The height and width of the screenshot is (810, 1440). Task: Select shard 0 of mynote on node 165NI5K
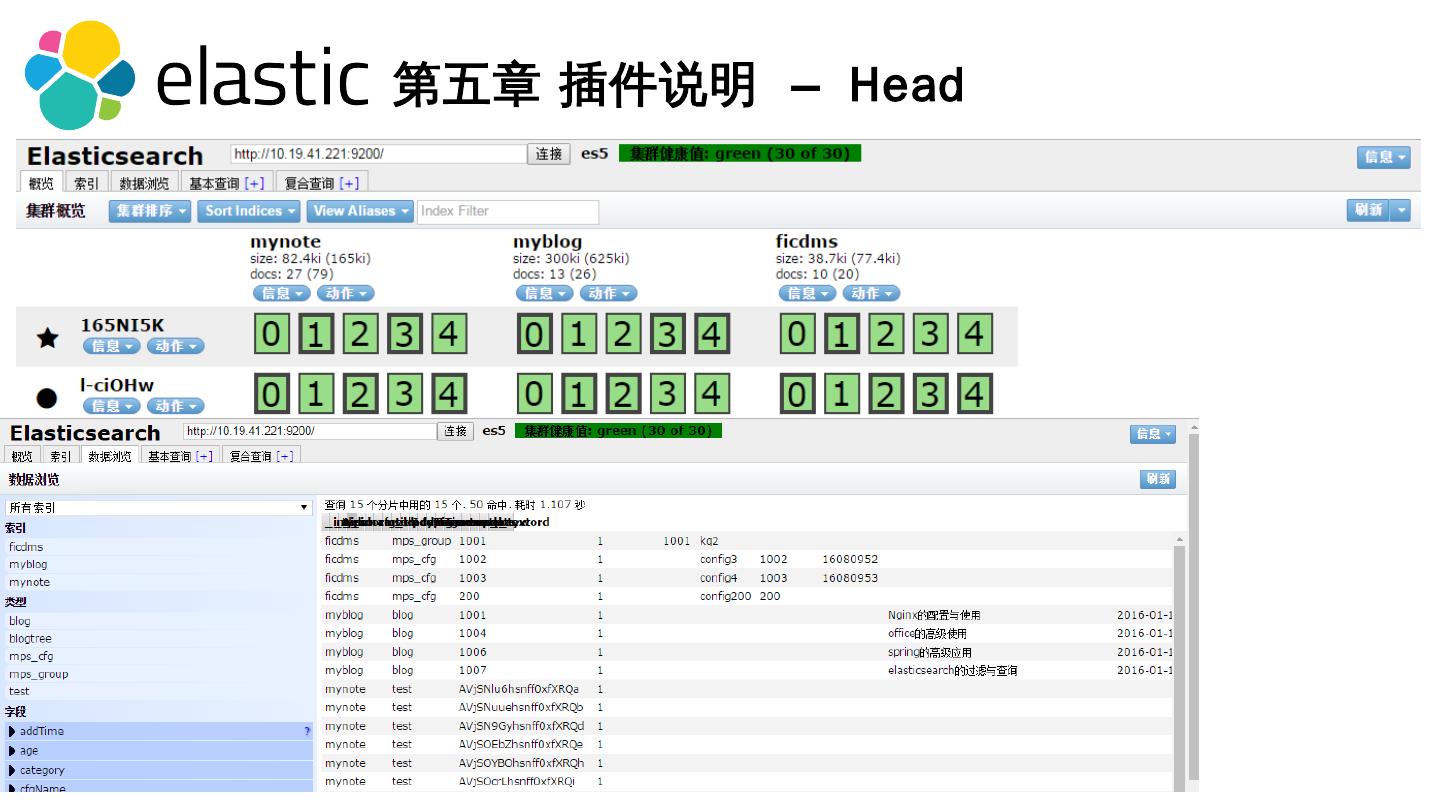tap(272, 335)
